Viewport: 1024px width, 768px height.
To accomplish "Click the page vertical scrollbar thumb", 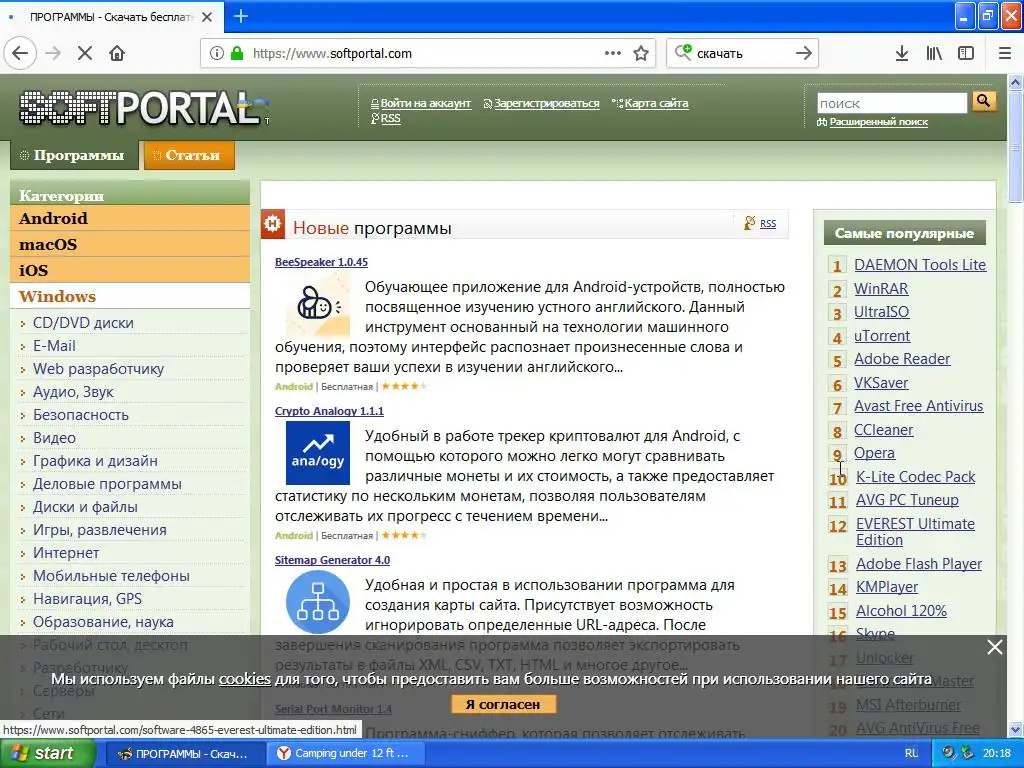I will tap(1016, 147).
